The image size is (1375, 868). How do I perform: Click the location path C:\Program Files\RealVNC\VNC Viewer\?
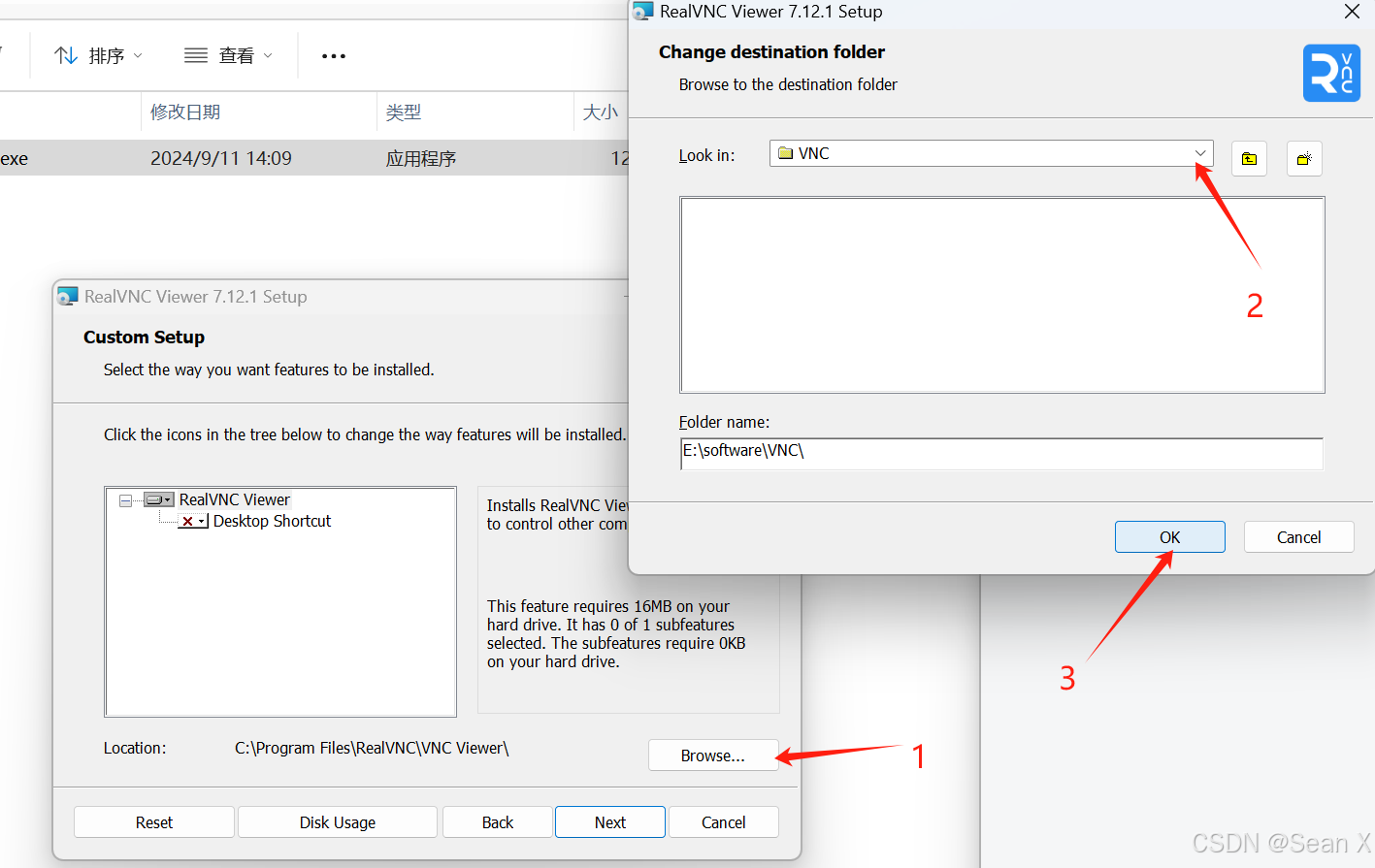[372, 748]
